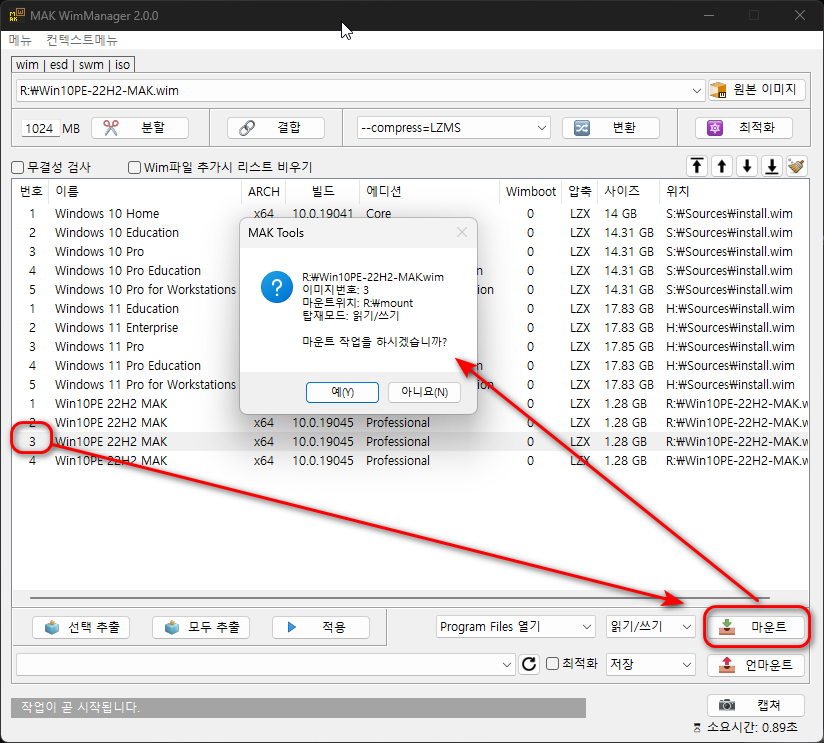Open the 읽기/쓰기 mode dropdown
This screenshot has height=743, width=824.
[x=651, y=626]
